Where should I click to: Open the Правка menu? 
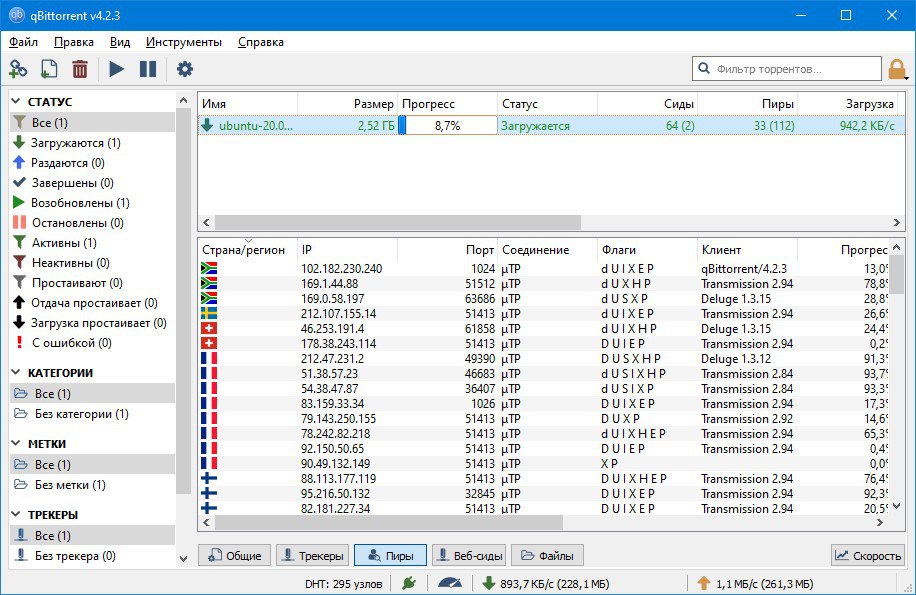click(x=74, y=42)
